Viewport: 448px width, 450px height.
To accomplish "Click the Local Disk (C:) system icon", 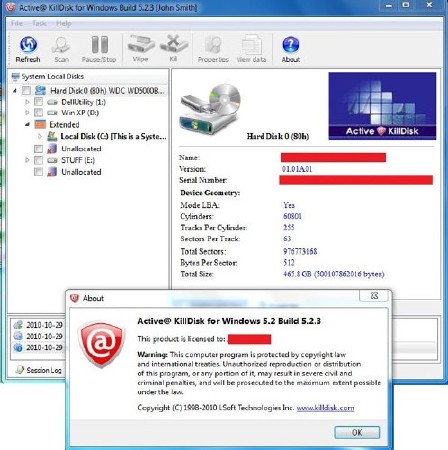I will pos(52,136).
